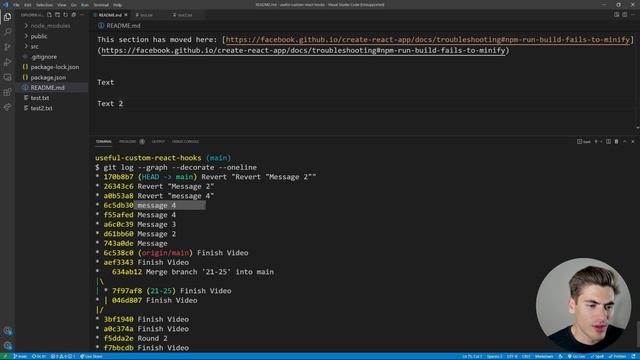Open the Accounts icon in activity bar
The image size is (640, 360).
coord(7,331)
